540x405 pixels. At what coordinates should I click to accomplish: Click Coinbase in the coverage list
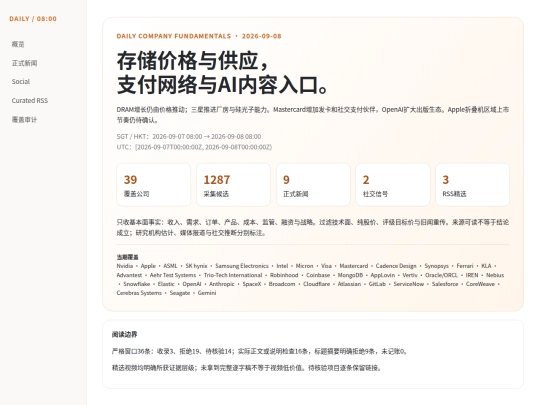coord(318,275)
